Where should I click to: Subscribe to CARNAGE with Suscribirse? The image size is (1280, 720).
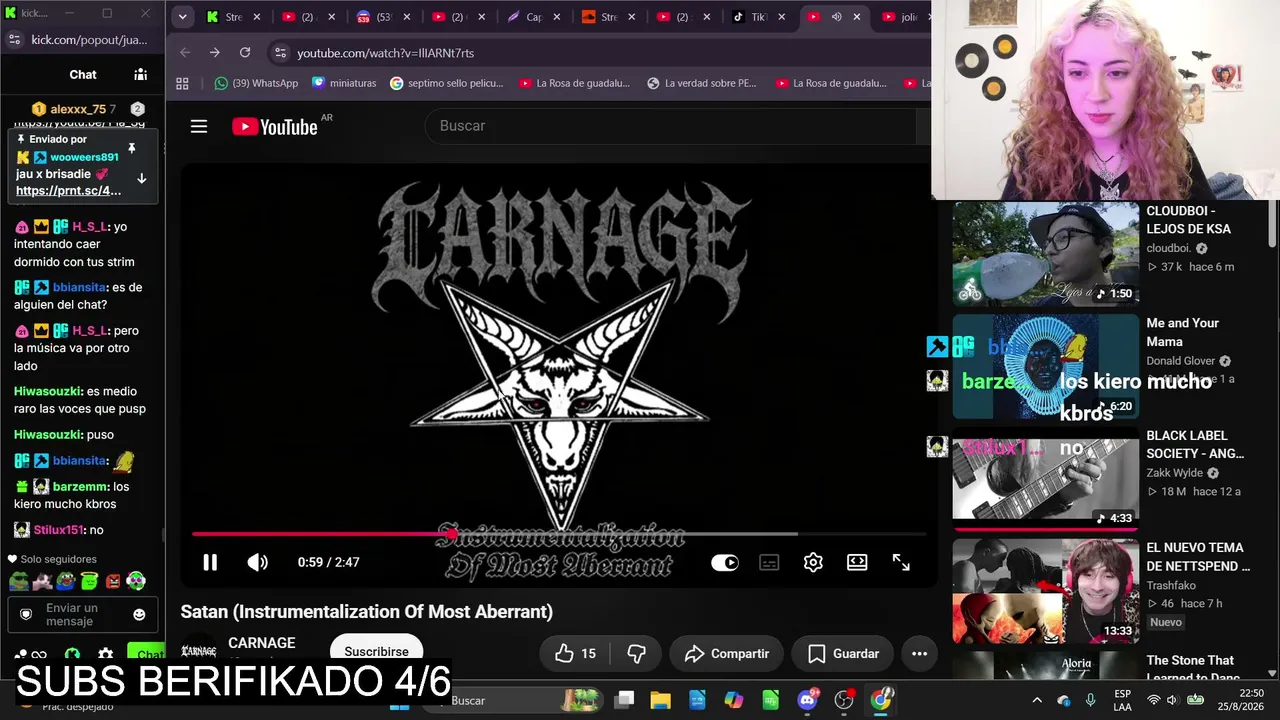tap(376, 651)
